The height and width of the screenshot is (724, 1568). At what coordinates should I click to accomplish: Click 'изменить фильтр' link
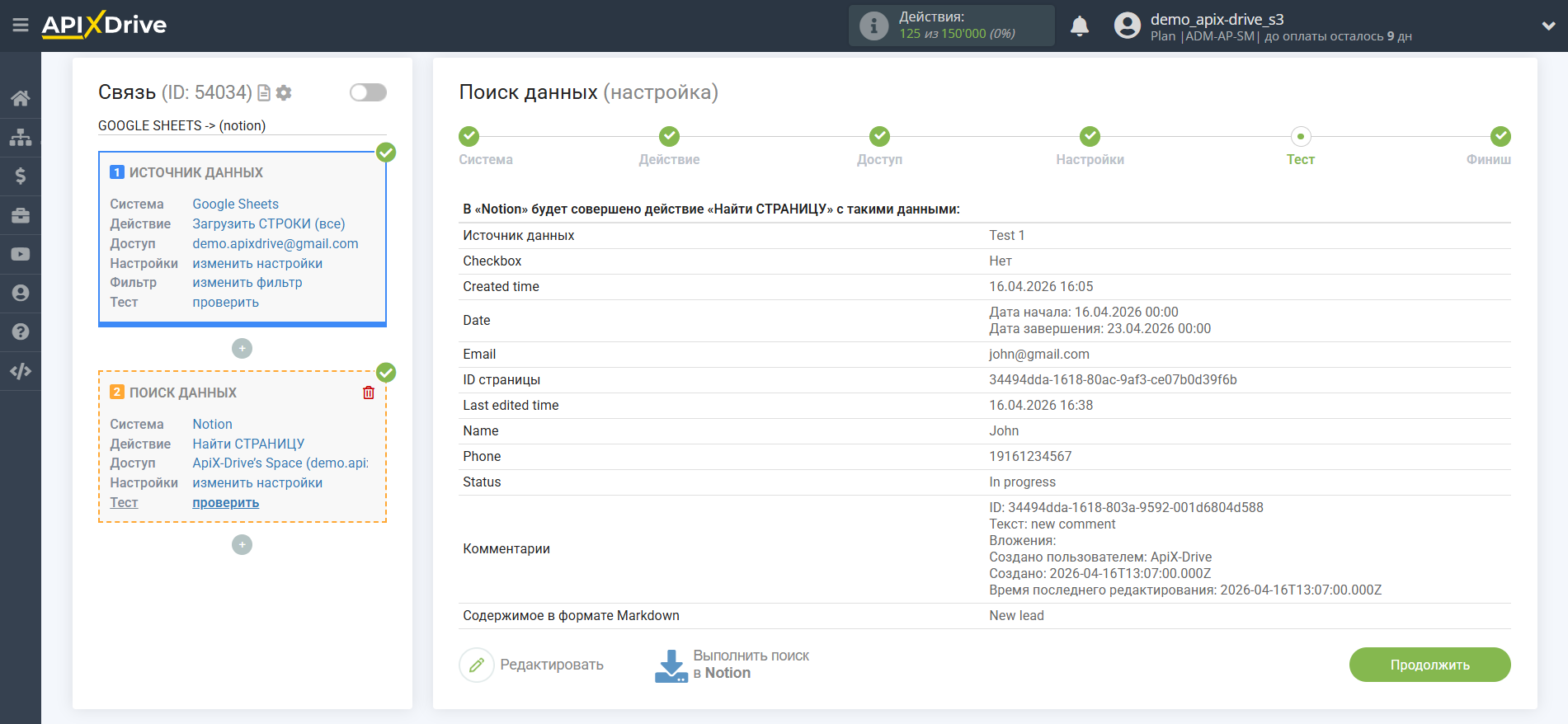click(x=247, y=282)
